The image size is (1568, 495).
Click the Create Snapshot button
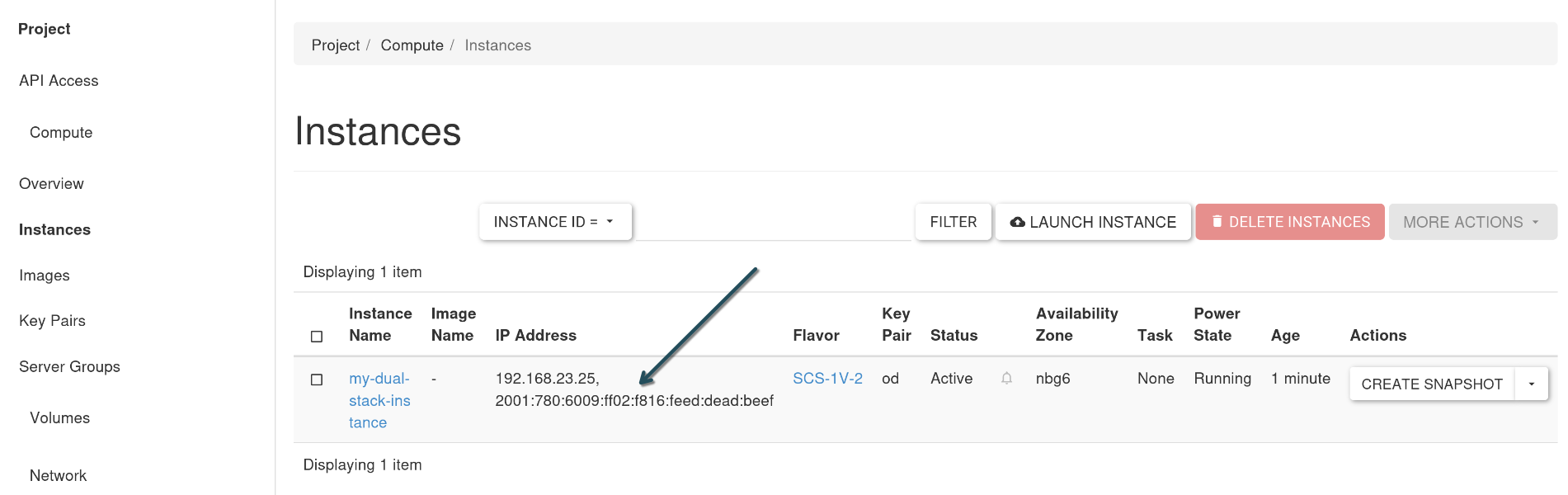pyautogui.click(x=1432, y=384)
